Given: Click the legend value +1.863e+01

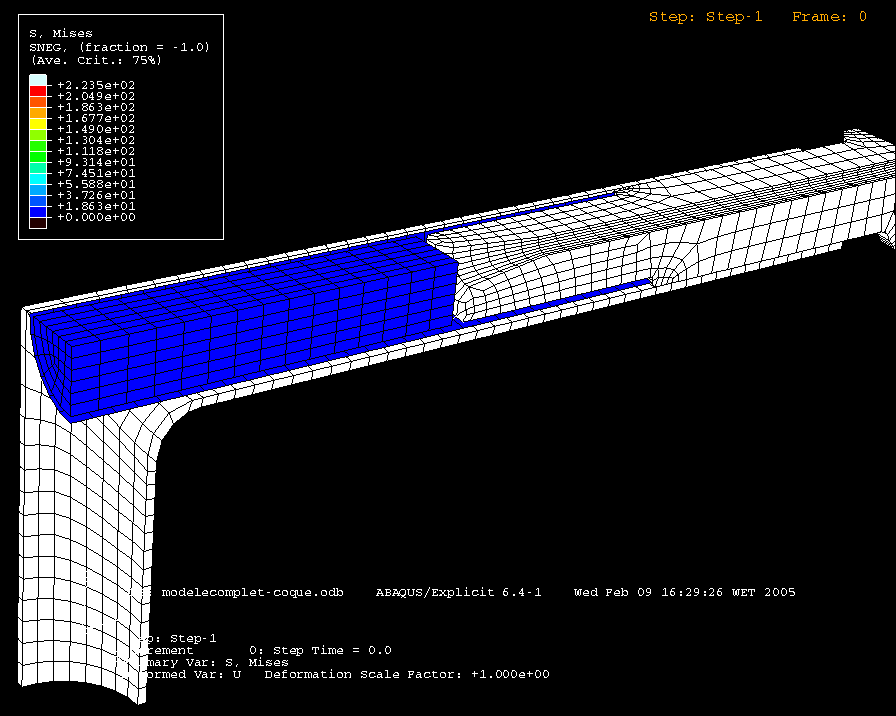Looking at the screenshot, I should click(96, 206).
